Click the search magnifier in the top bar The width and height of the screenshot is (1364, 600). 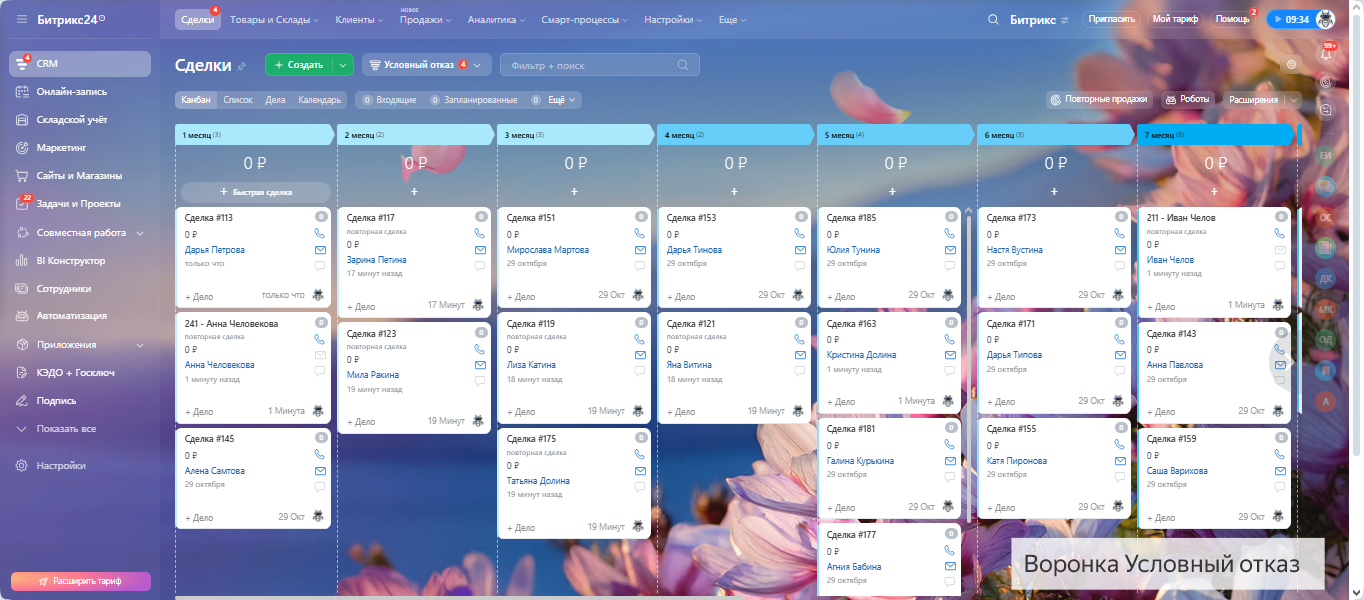(993, 19)
